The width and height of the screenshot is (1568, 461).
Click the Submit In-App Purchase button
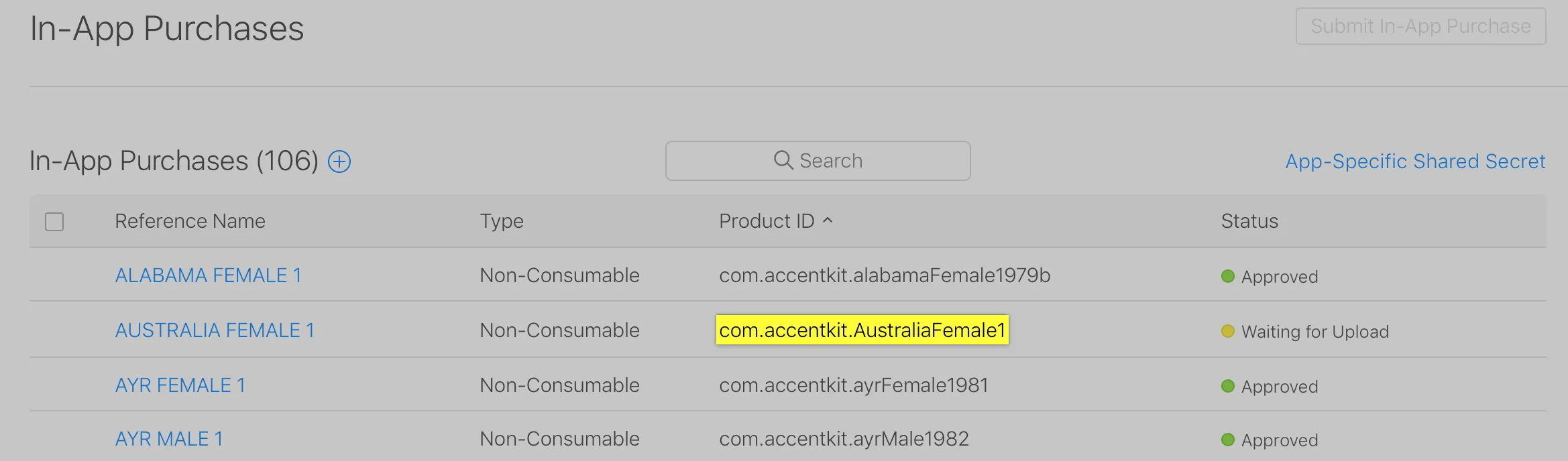[1420, 26]
